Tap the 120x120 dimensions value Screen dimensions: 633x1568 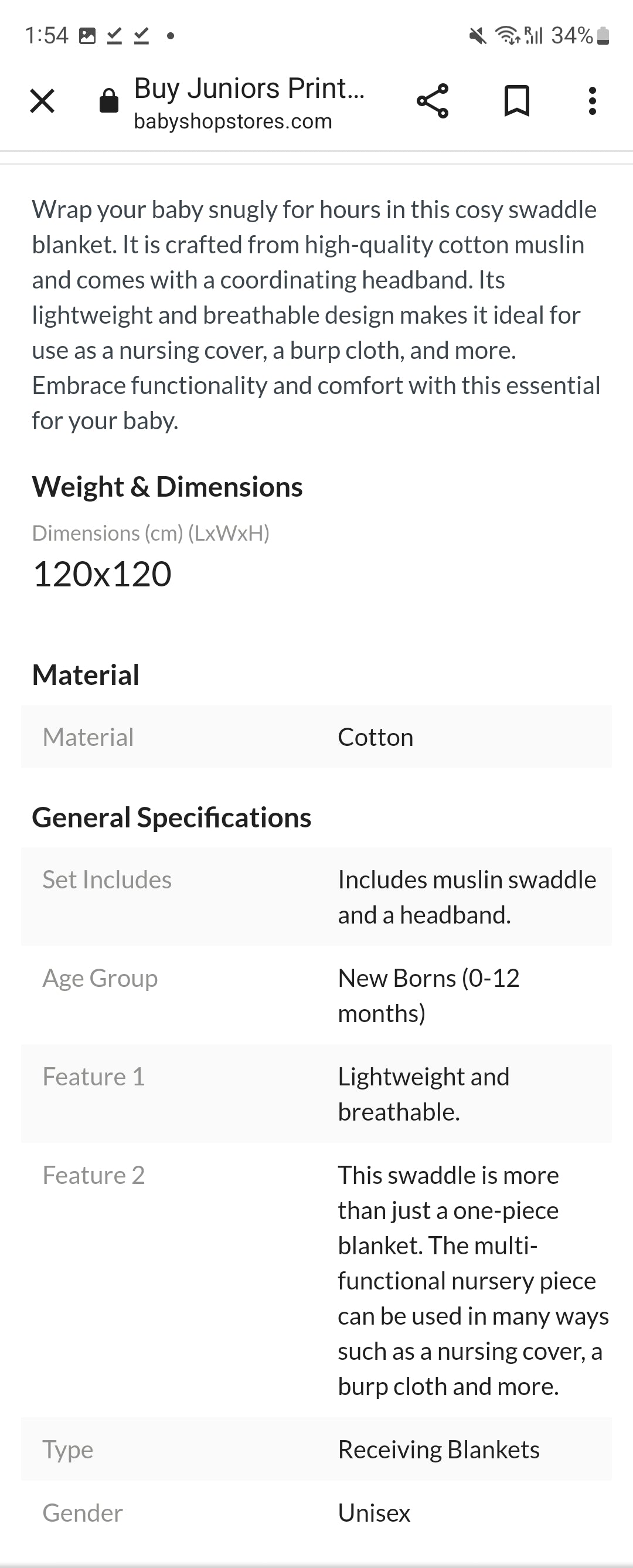(x=102, y=574)
